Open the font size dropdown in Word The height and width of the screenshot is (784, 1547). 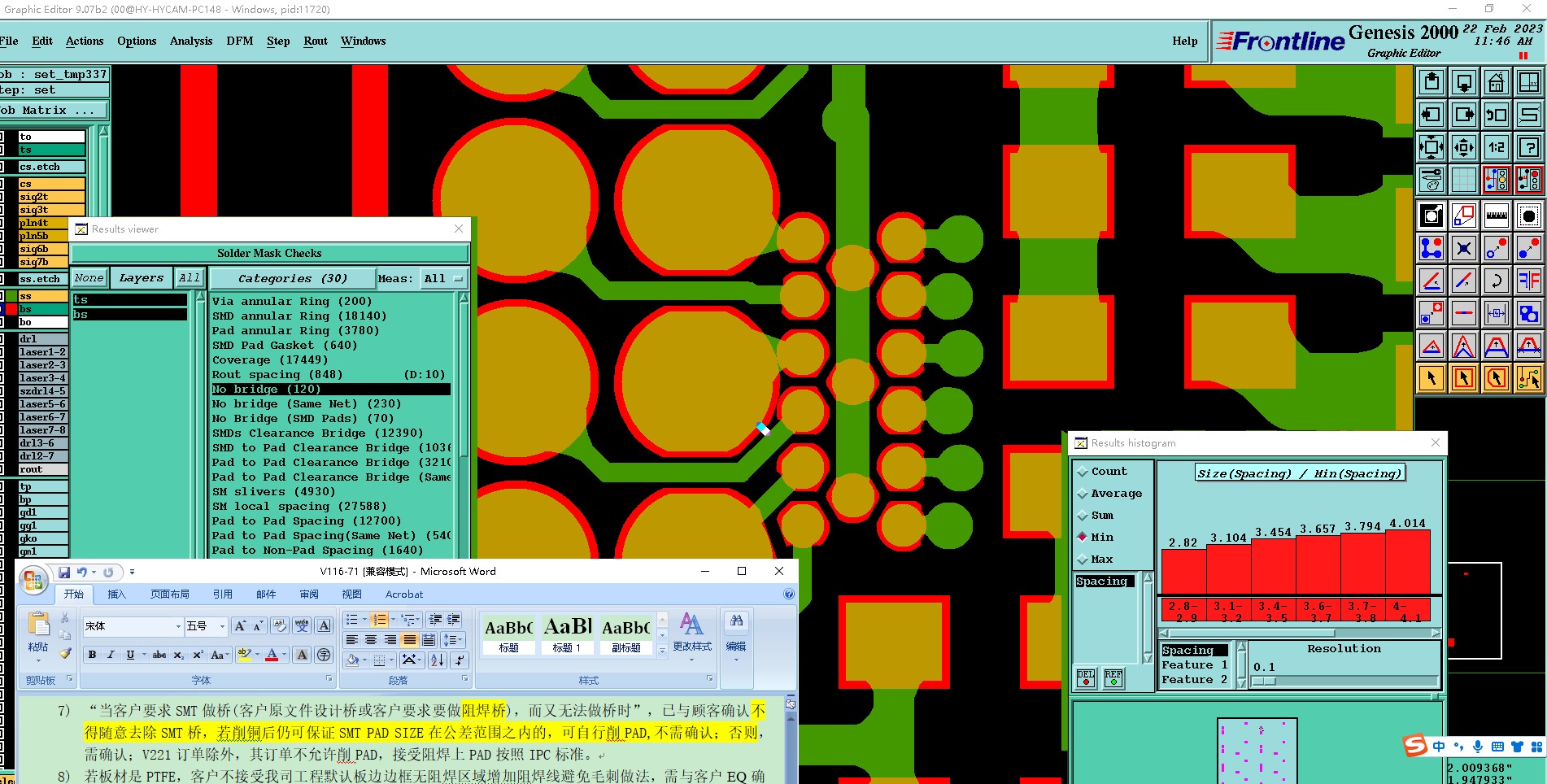[x=222, y=626]
